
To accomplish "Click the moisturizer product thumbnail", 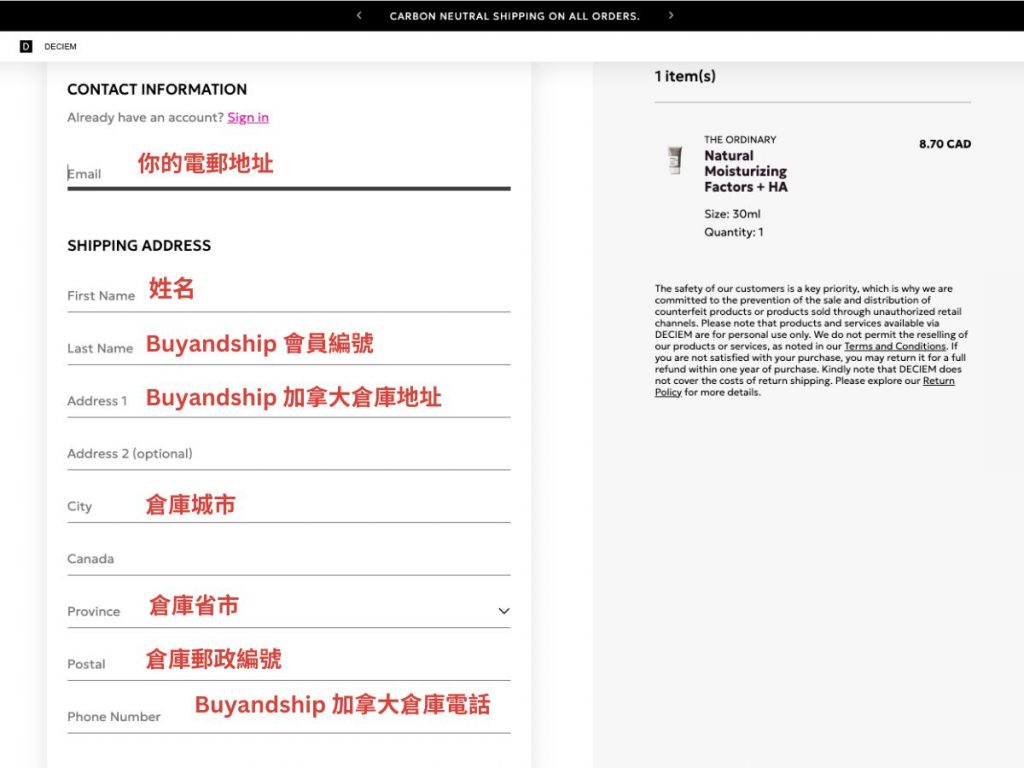I will click(675, 160).
